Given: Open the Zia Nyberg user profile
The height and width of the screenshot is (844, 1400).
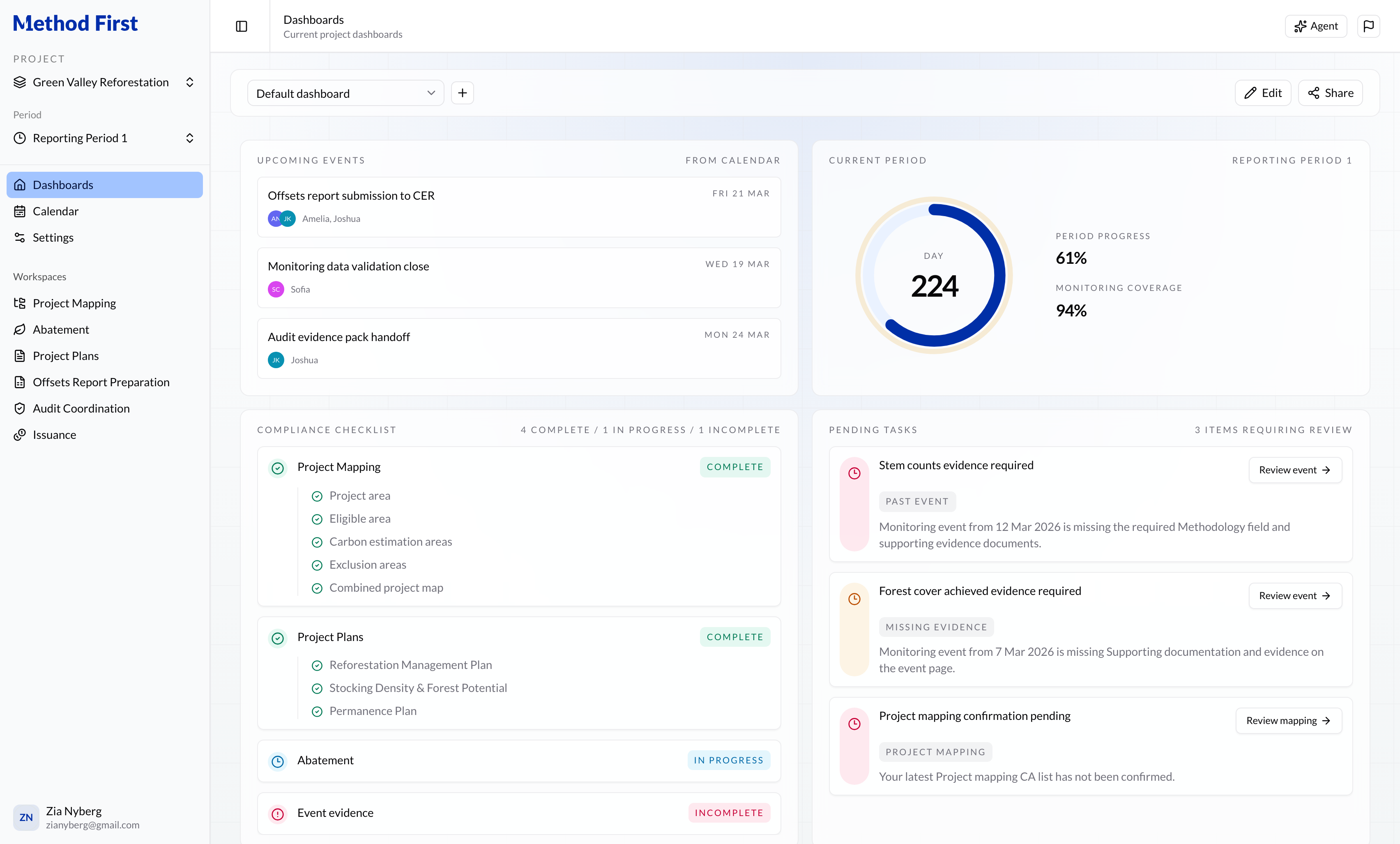Looking at the screenshot, I should point(104,817).
